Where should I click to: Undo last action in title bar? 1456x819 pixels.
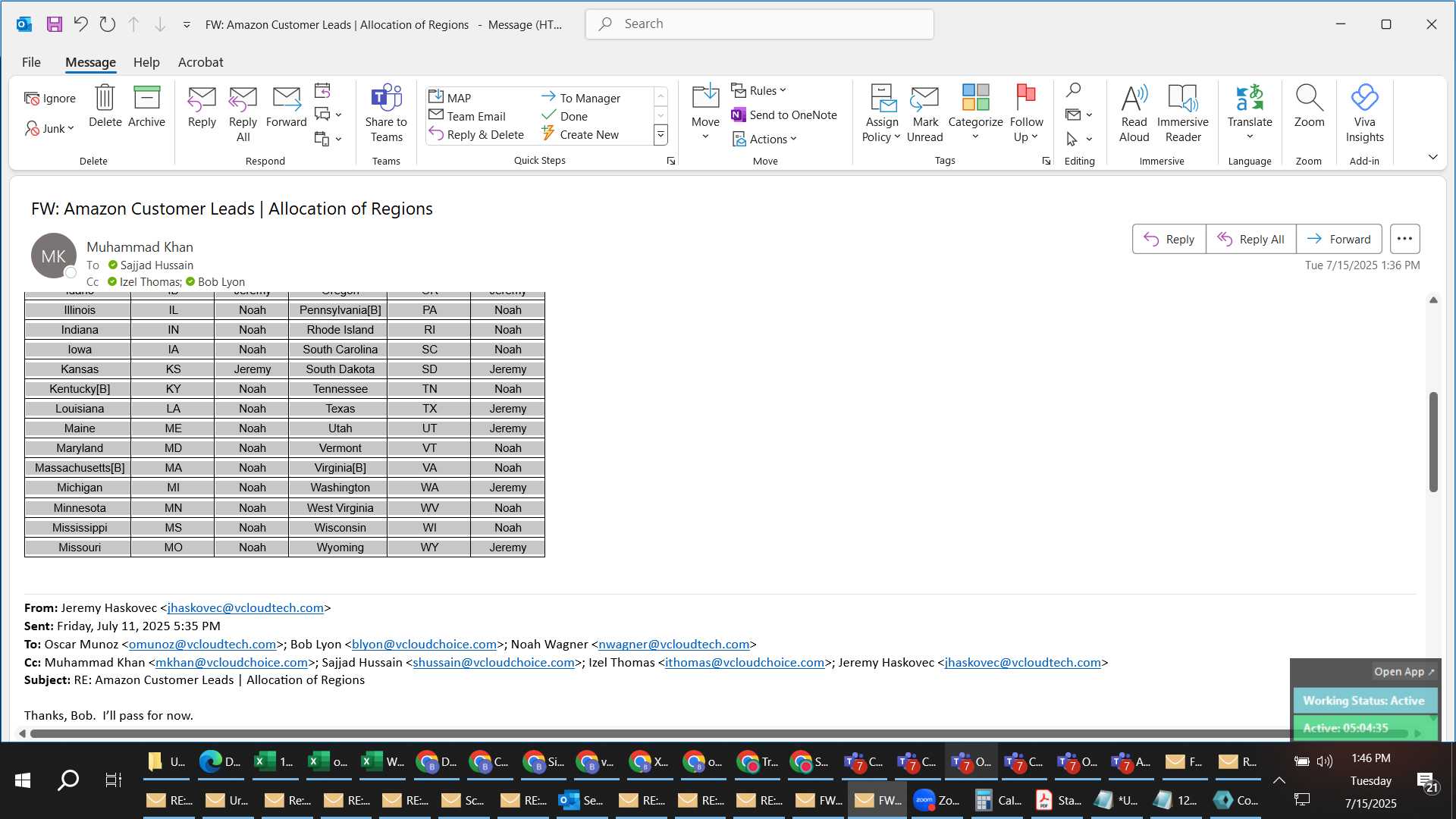pos(80,24)
